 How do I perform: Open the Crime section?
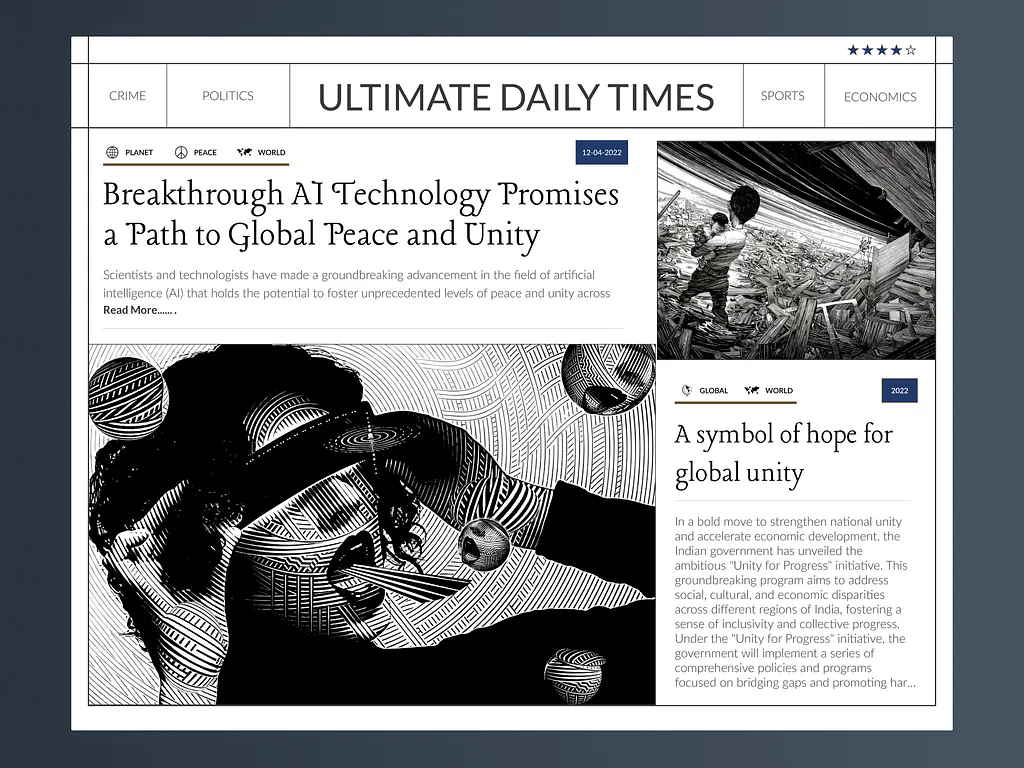(127, 96)
